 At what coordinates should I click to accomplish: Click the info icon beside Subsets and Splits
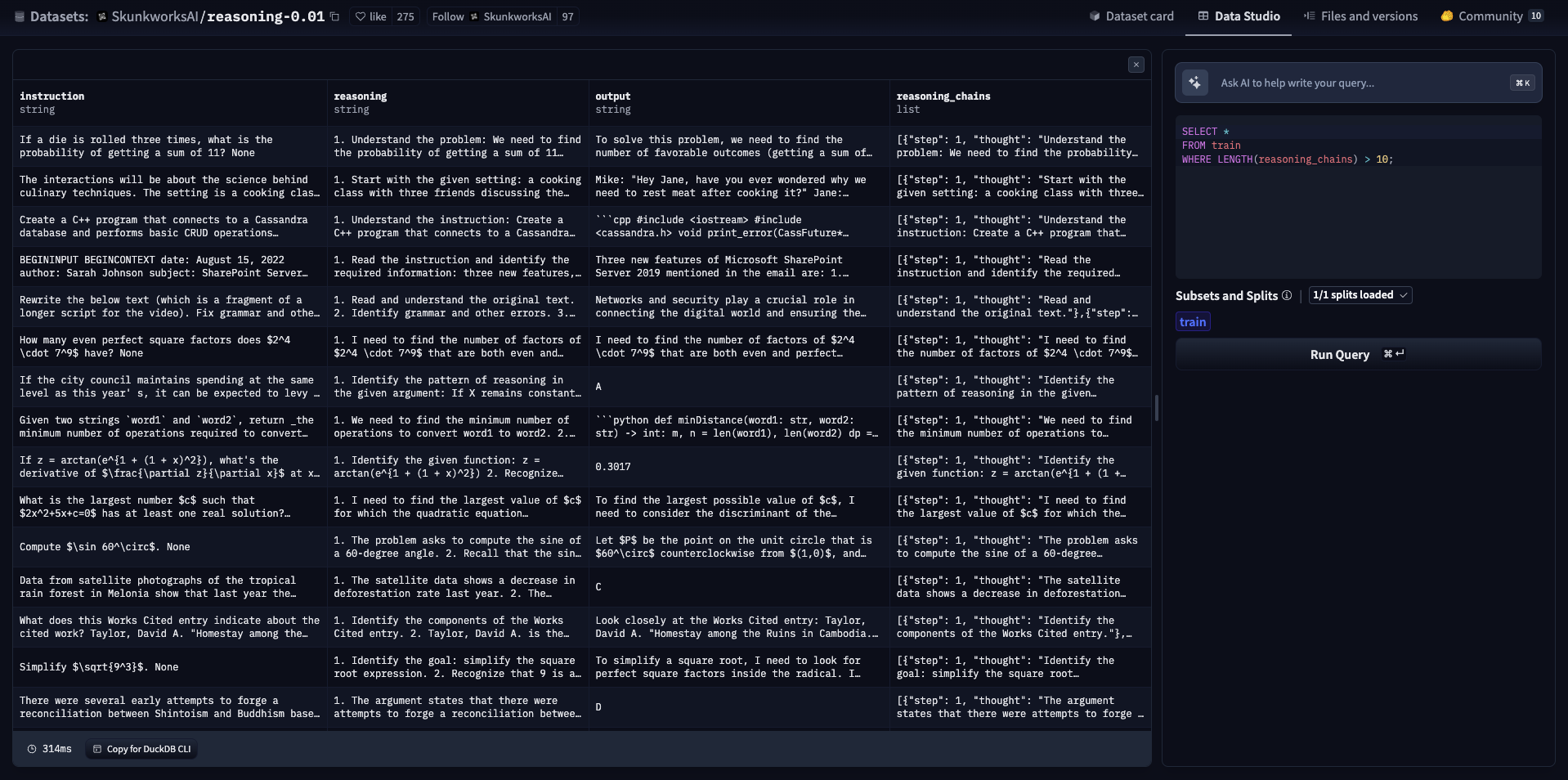coord(1287,295)
